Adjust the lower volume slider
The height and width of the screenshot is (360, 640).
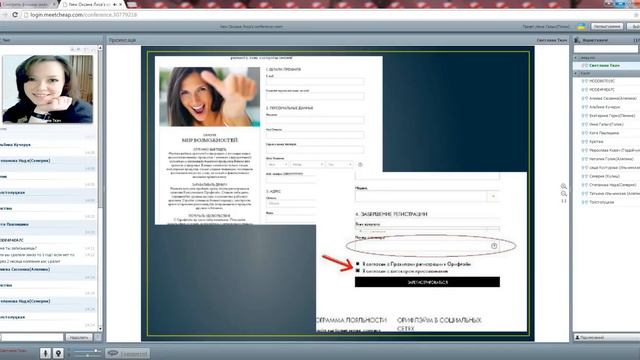pyautogui.click(x=87, y=356)
